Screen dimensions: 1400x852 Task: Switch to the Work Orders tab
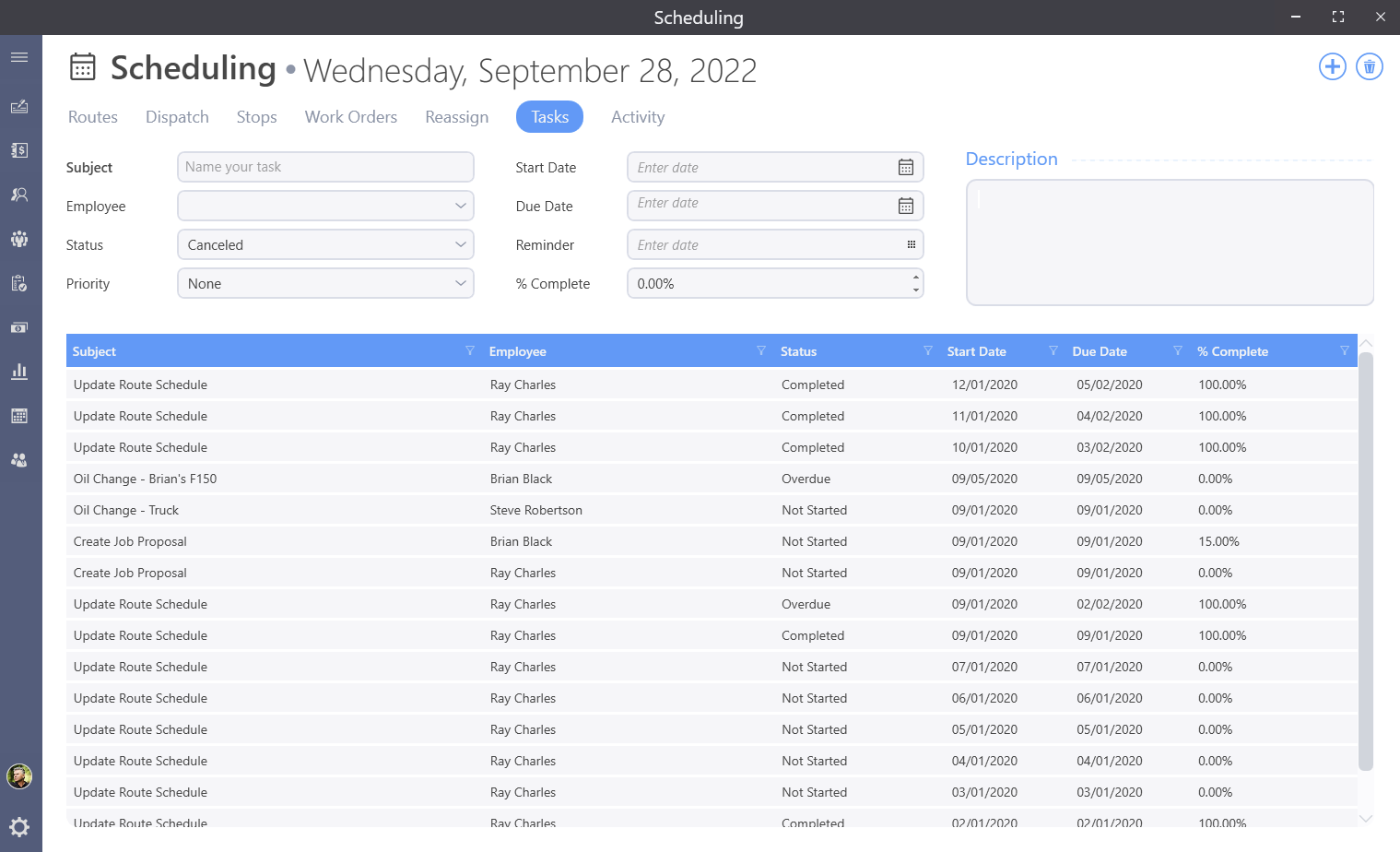tap(351, 117)
